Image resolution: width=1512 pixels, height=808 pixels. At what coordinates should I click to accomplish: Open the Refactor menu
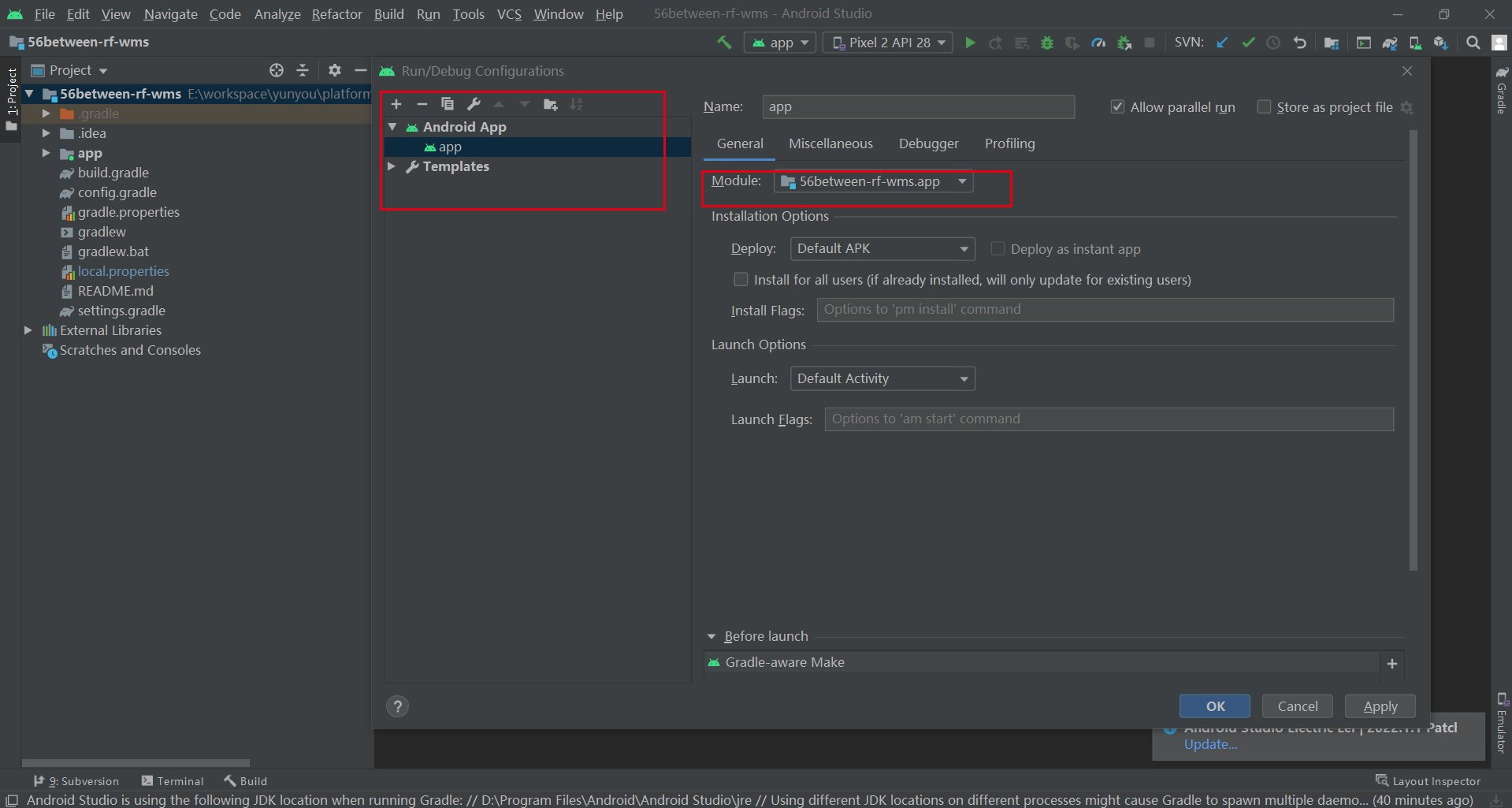click(x=336, y=14)
